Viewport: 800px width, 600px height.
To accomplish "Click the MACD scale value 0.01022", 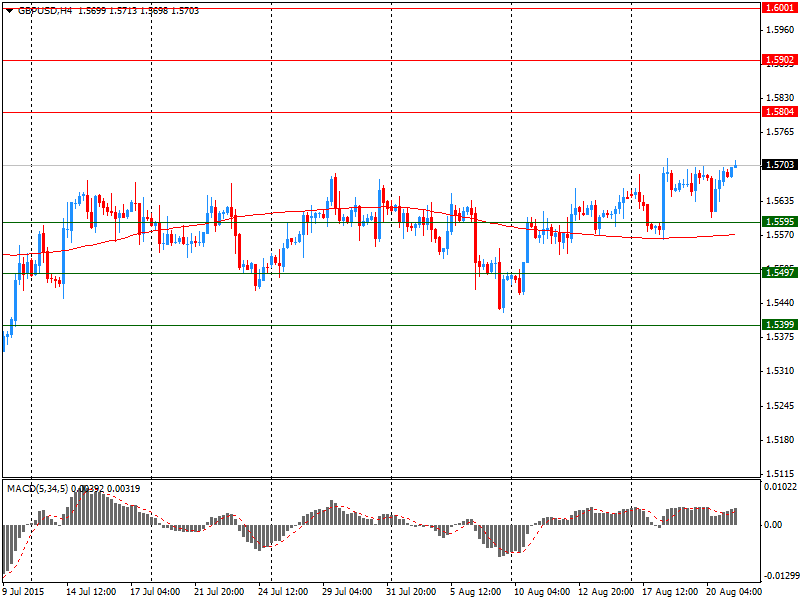I will 781,487.
